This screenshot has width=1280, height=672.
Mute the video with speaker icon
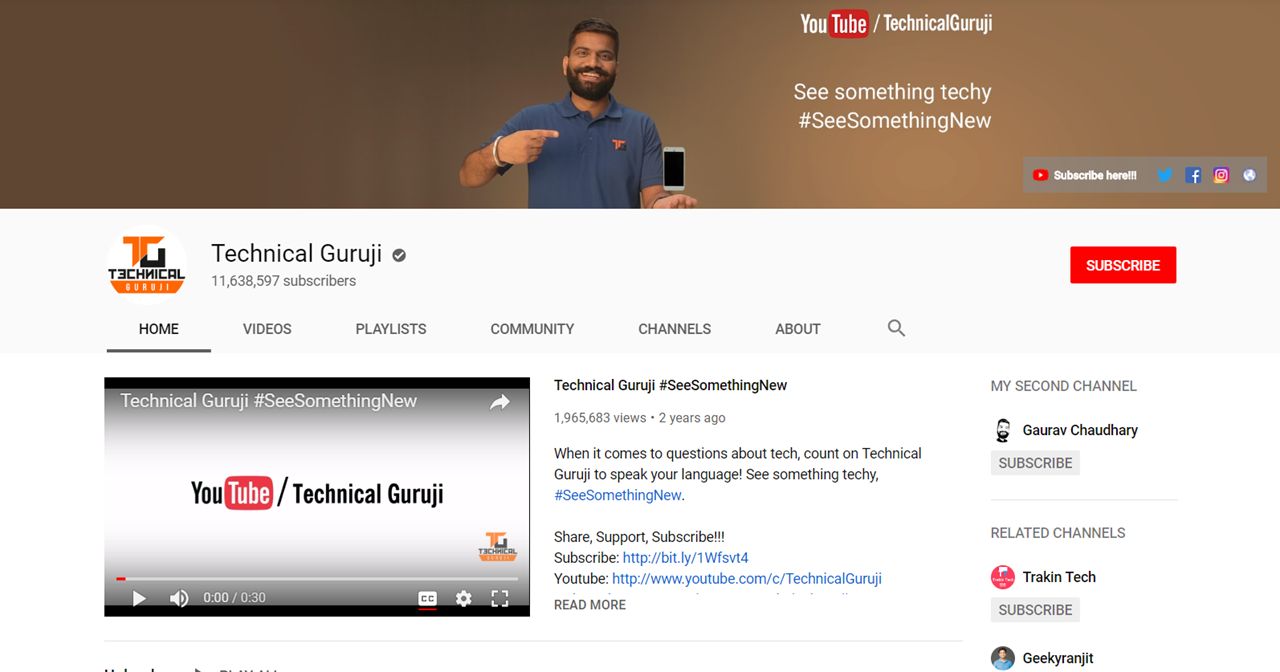tap(179, 598)
